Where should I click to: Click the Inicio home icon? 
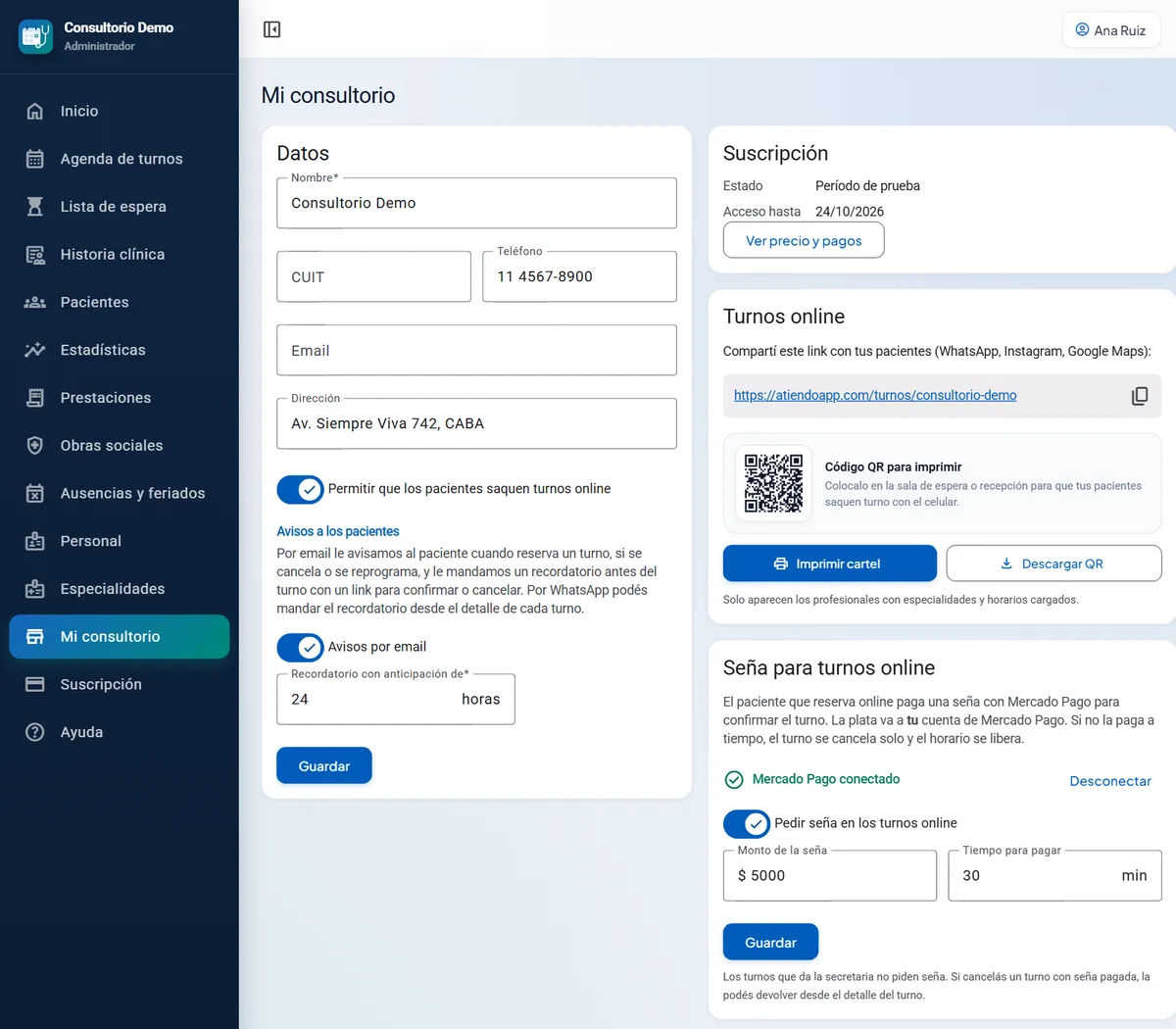(35, 111)
